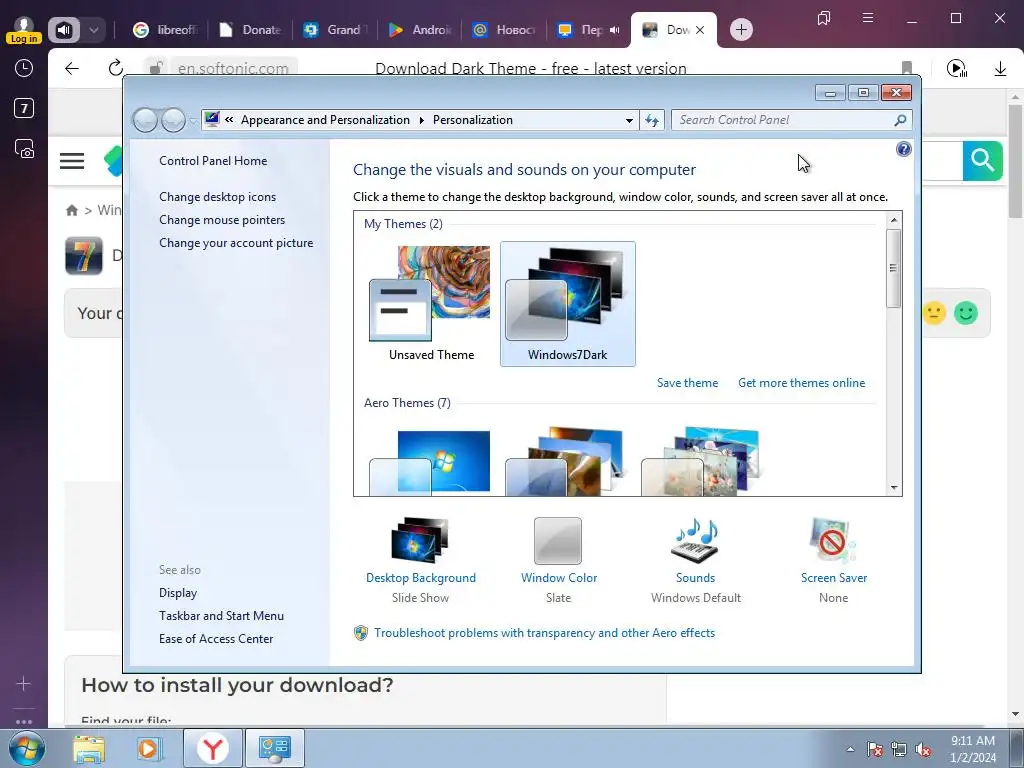The width and height of the screenshot is (1024, 768).
Task: Click the theme list scrollbar thumb
Action: tap(893, 268)
